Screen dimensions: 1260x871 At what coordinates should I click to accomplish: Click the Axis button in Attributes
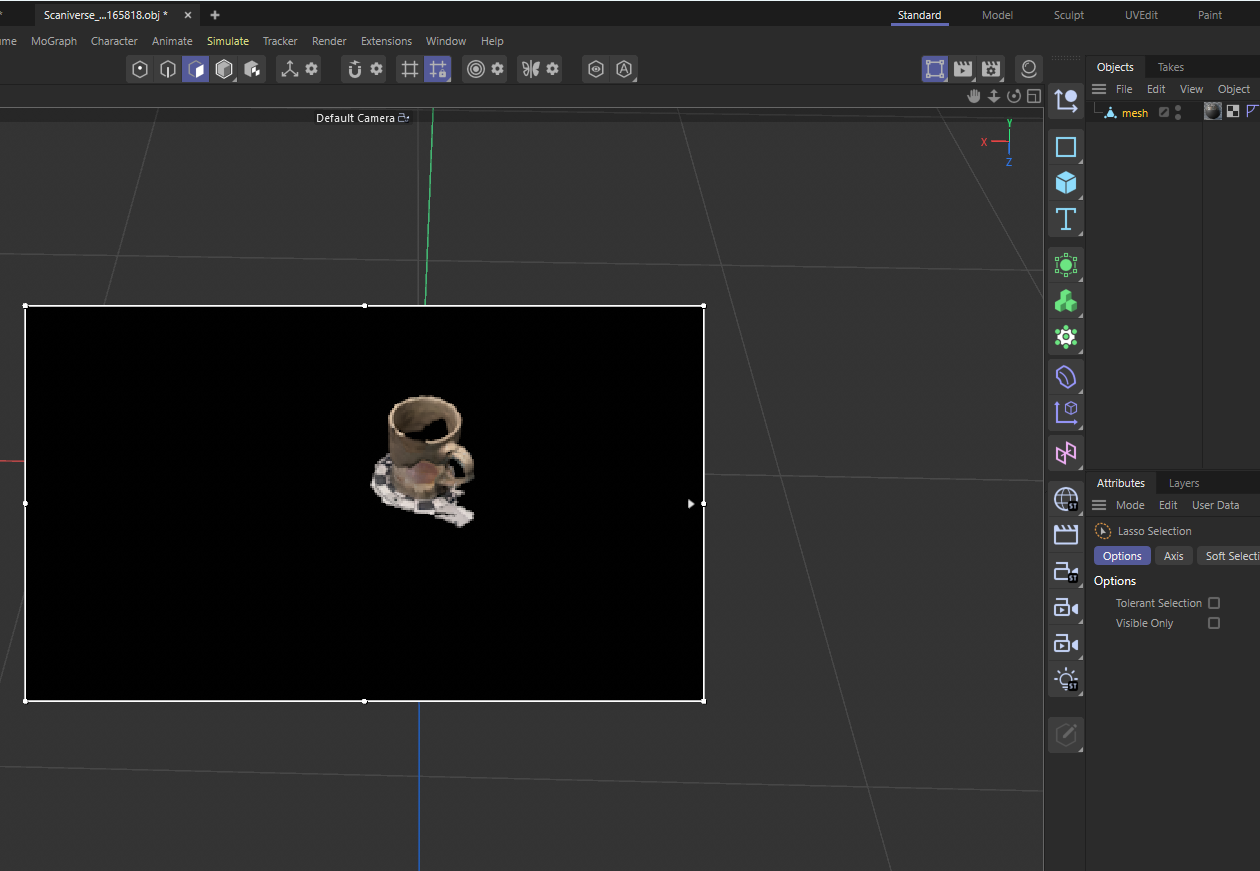pos(1174,555)
